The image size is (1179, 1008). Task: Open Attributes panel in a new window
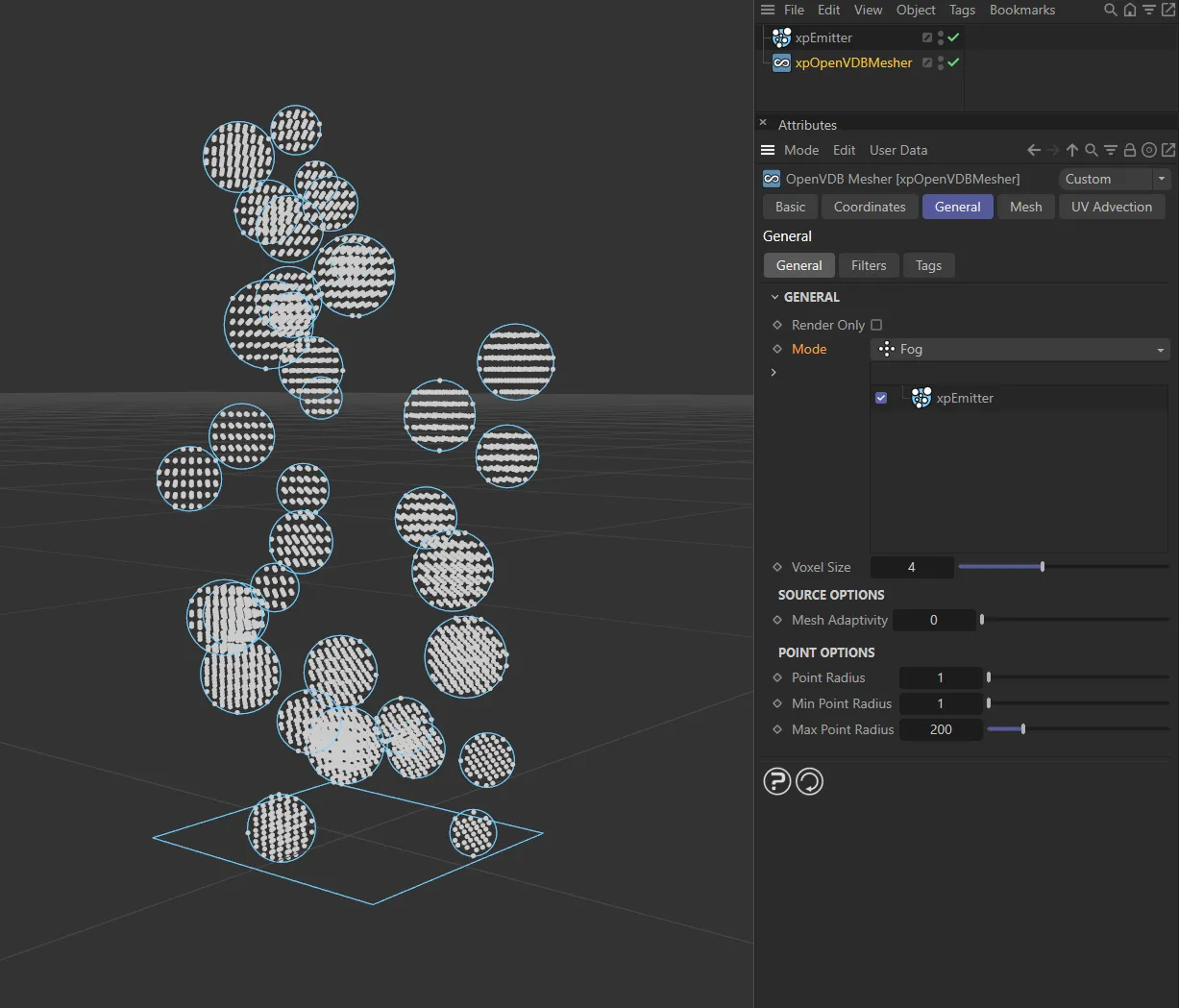tap(1168, 151)
